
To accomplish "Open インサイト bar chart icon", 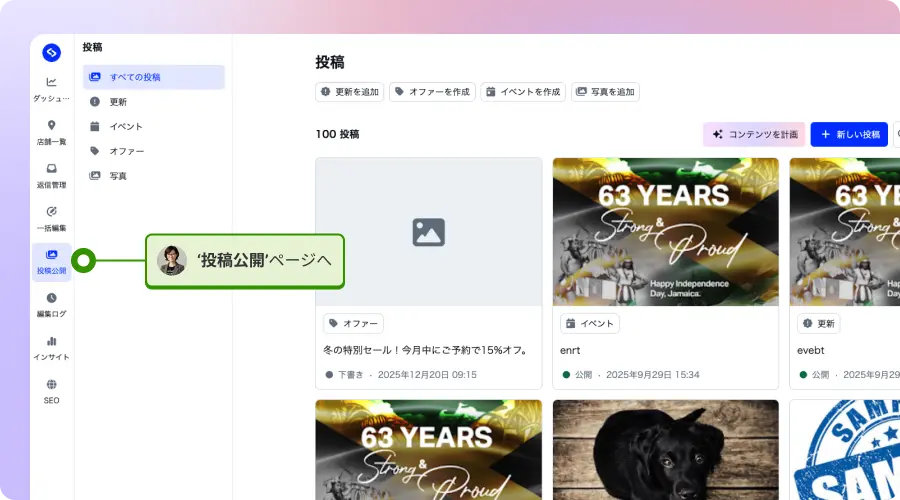I will (x=51, y=341).
